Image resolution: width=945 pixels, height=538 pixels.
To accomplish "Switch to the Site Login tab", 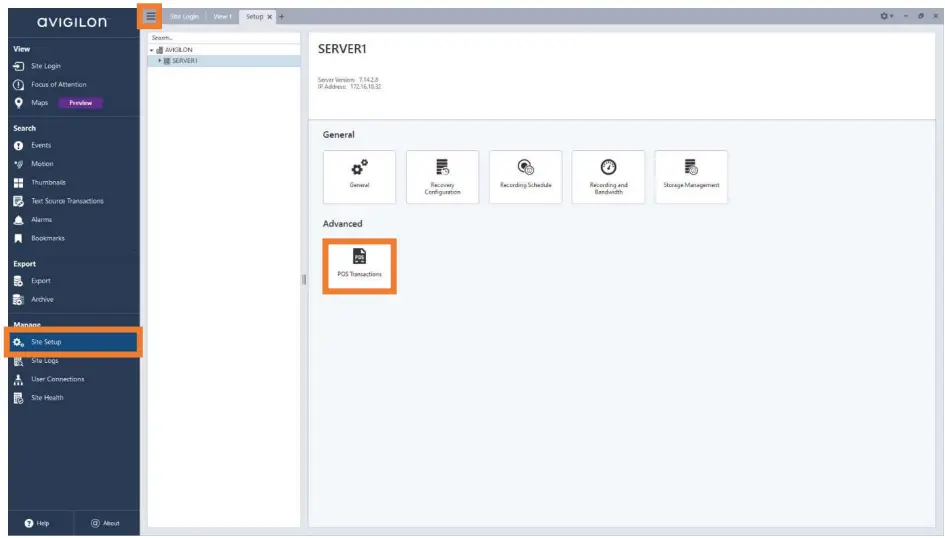I will pos(184,17).
